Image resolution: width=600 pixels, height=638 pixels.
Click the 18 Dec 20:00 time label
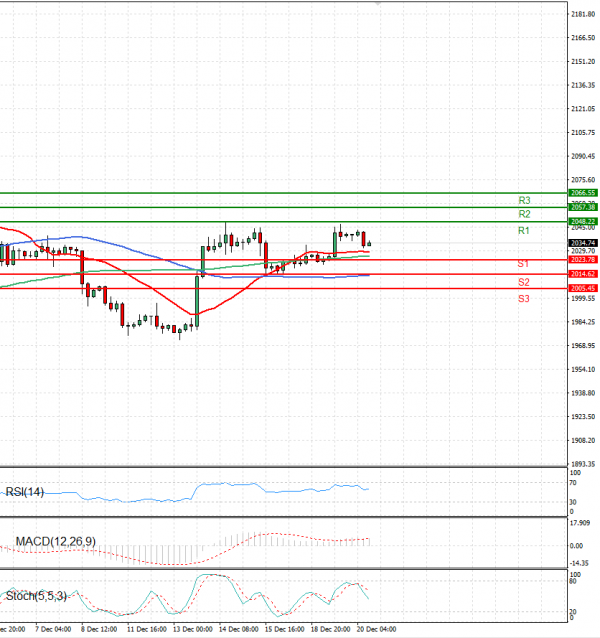[x=330, y=629]
